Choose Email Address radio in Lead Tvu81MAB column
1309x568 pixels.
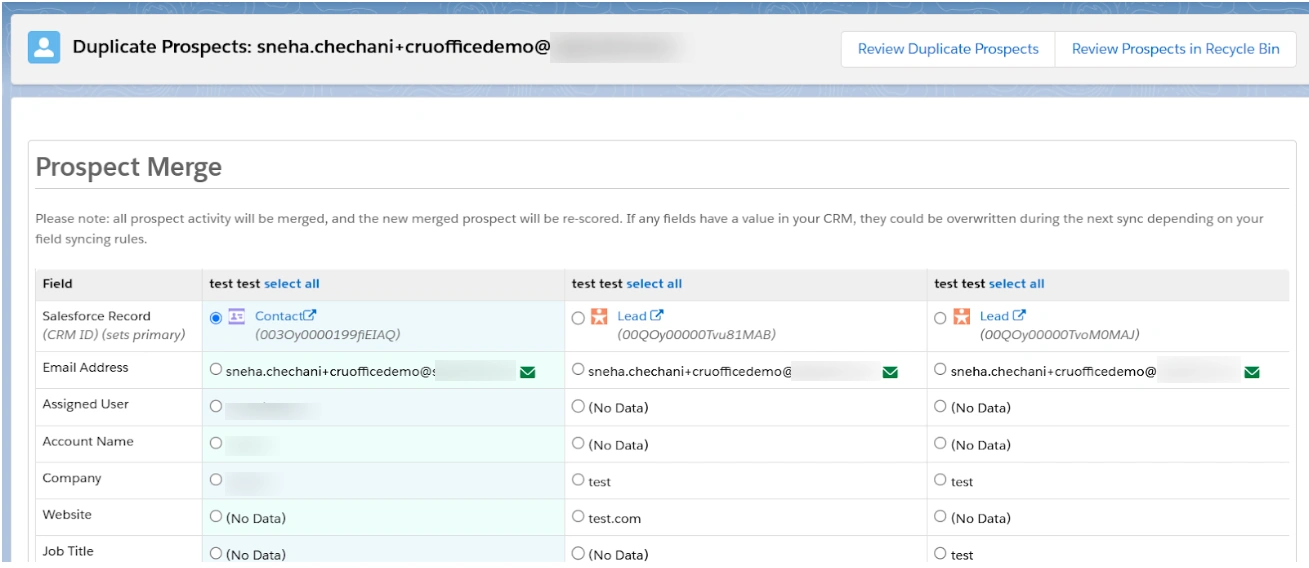coord(578,370)
